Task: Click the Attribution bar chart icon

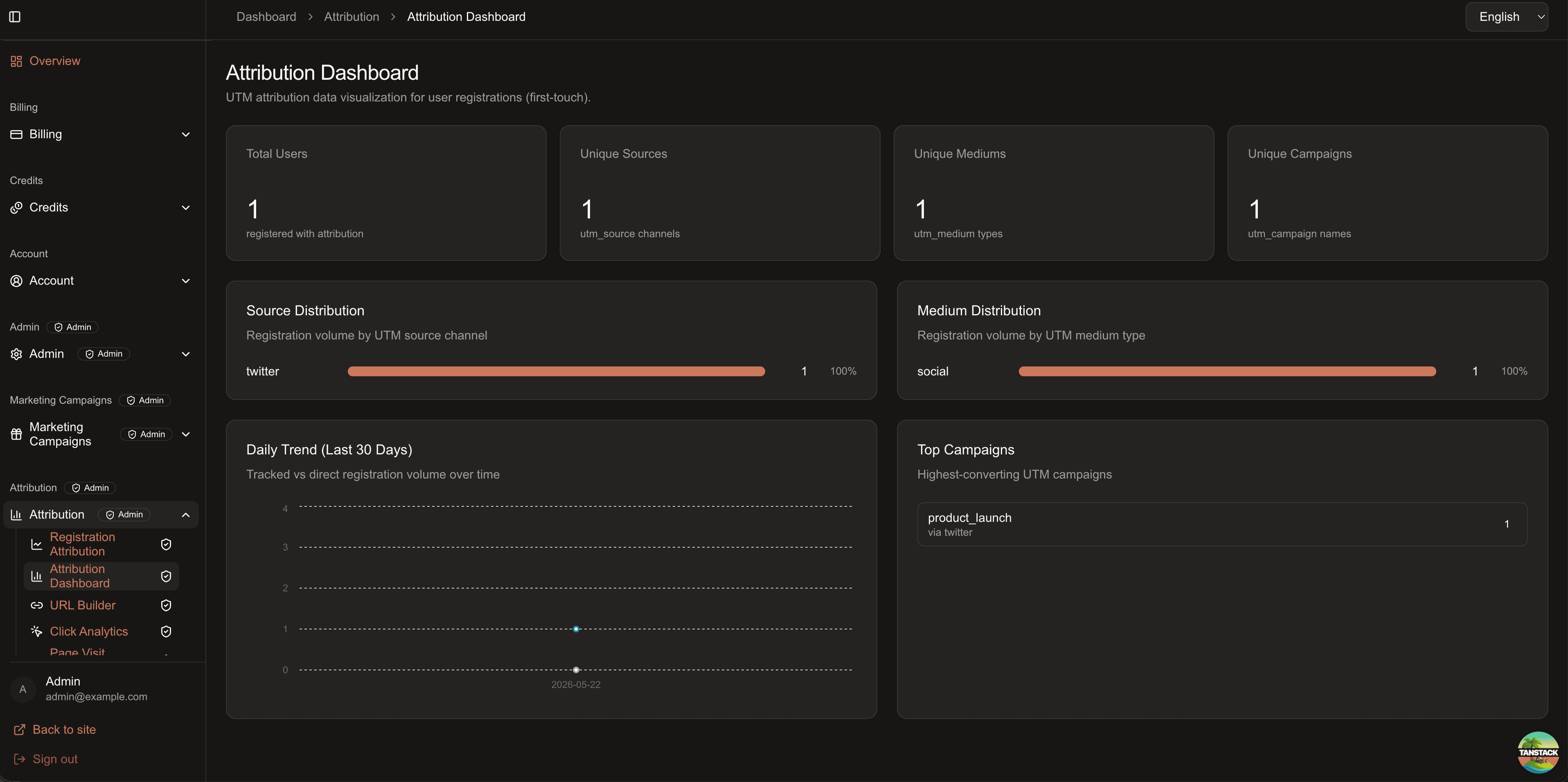Action: 16,515
